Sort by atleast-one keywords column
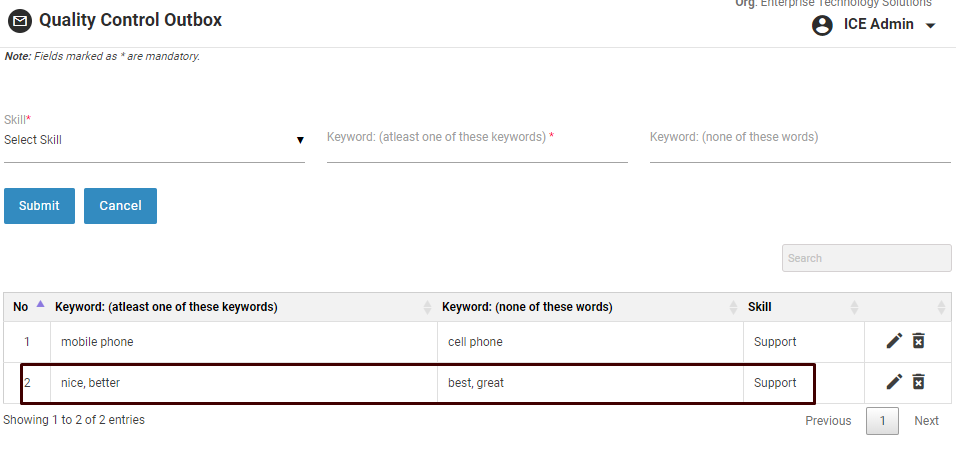This screenshot has height=451, width=956. pyautogui.click(x=428, y=307)
